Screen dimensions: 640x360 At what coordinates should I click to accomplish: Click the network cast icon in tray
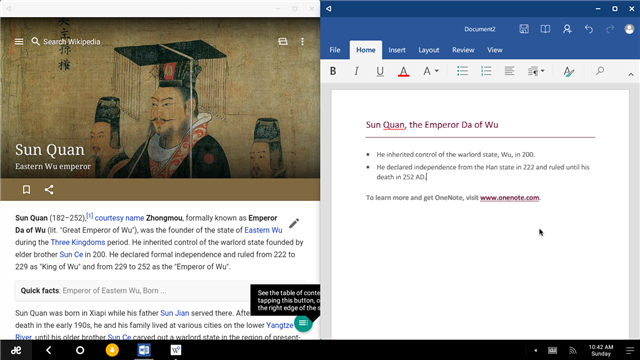coord(573,350)
